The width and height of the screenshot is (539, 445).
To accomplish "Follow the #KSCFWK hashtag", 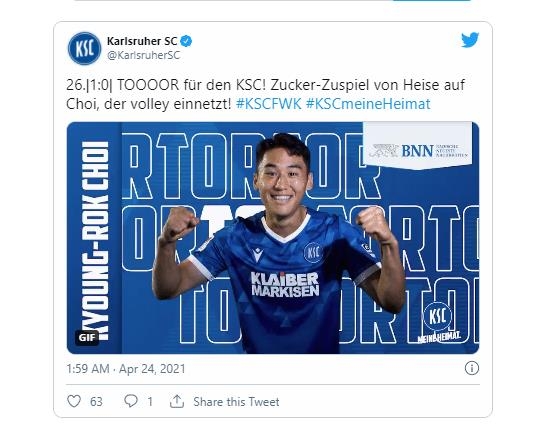I will coord(268,104).
